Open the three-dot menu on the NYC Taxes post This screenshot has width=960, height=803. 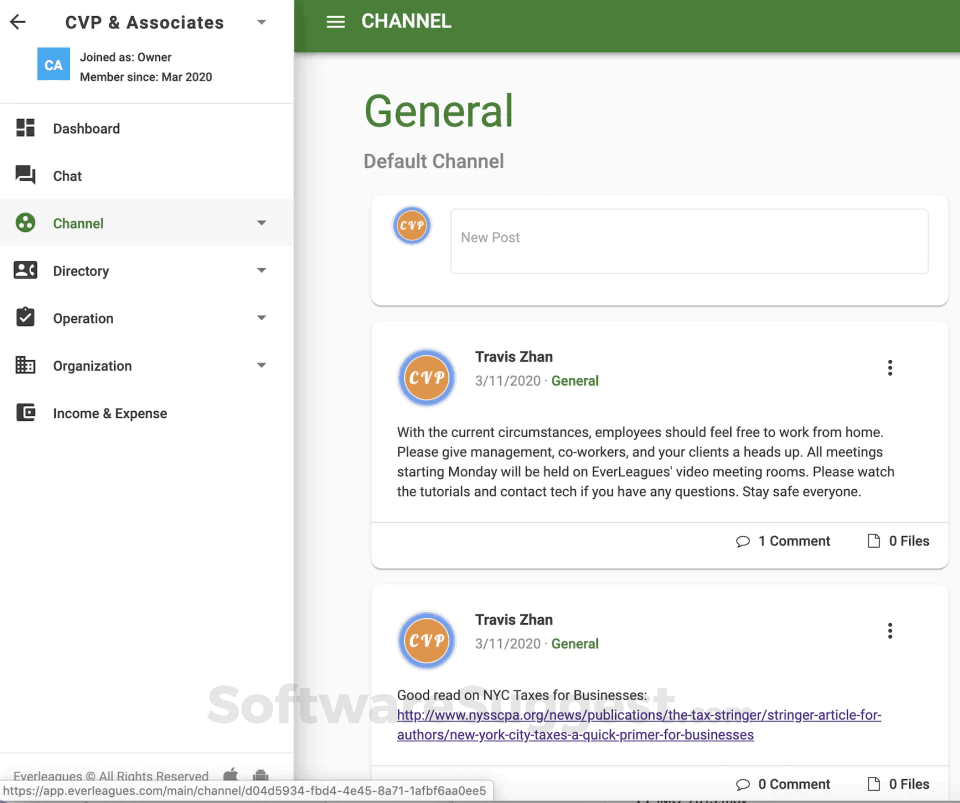pos(890,630)
